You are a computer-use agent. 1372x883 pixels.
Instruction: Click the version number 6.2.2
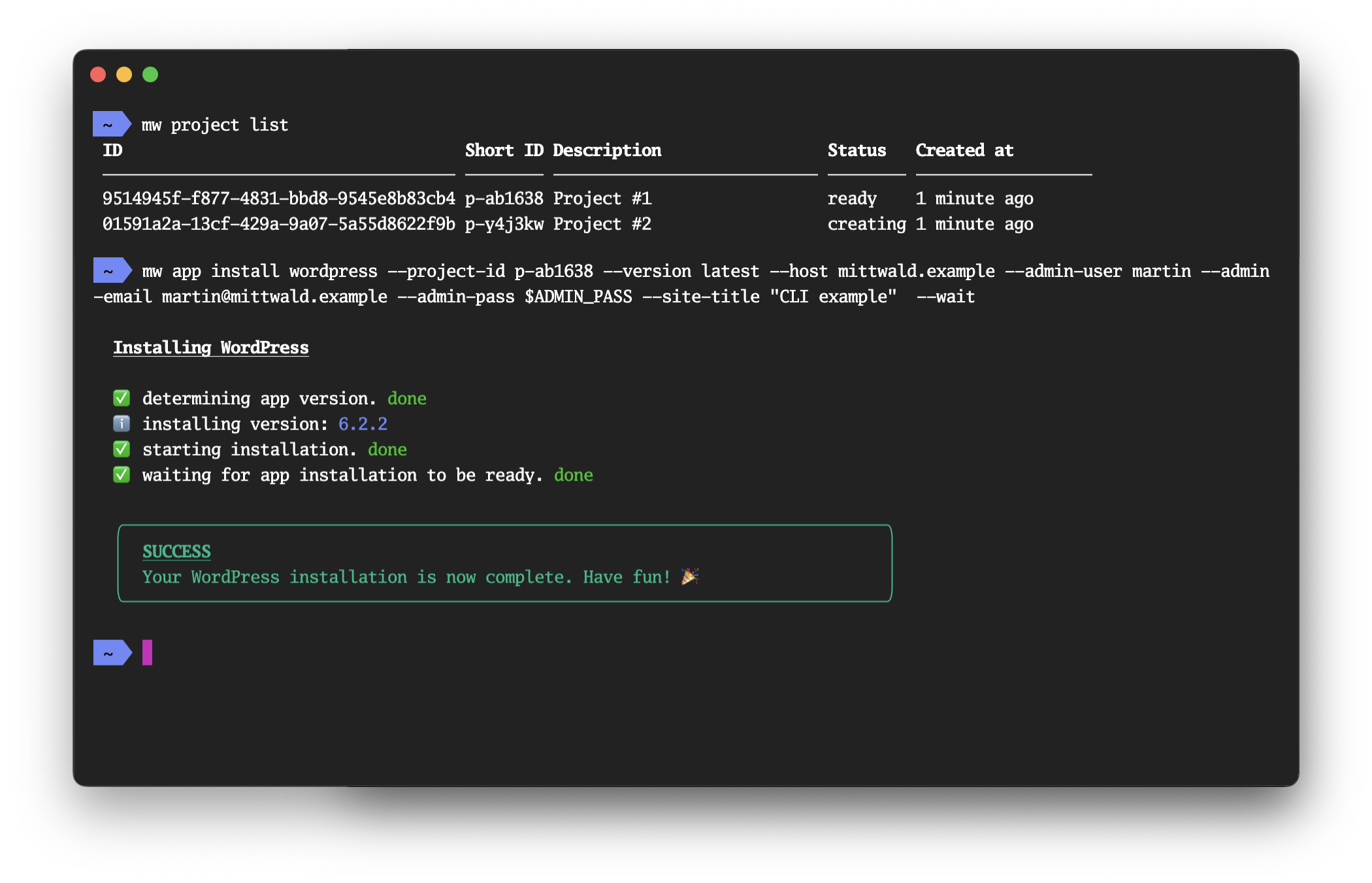(363, 424)
